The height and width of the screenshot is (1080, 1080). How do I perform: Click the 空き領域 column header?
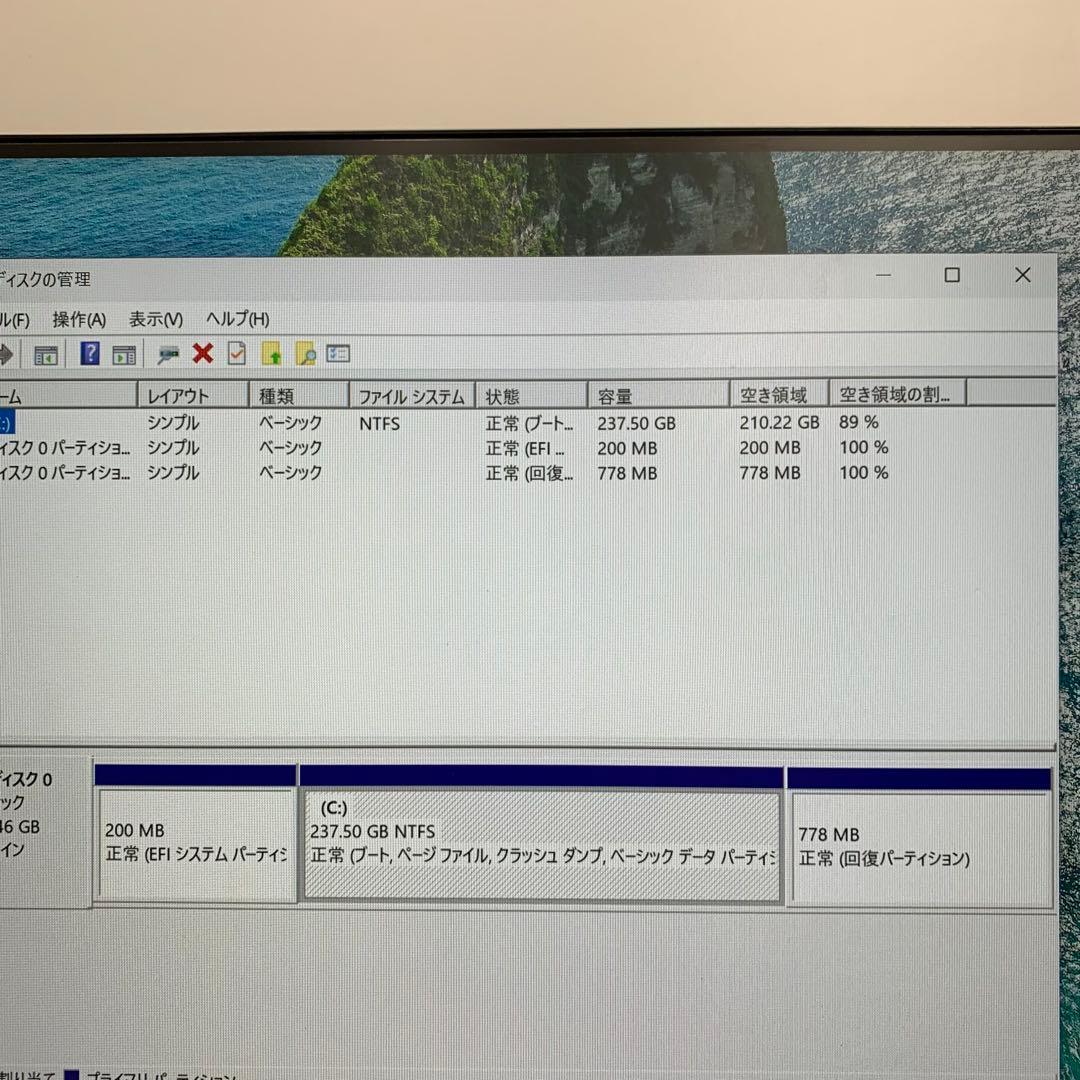pyautogui.click(x=770, y=394)
